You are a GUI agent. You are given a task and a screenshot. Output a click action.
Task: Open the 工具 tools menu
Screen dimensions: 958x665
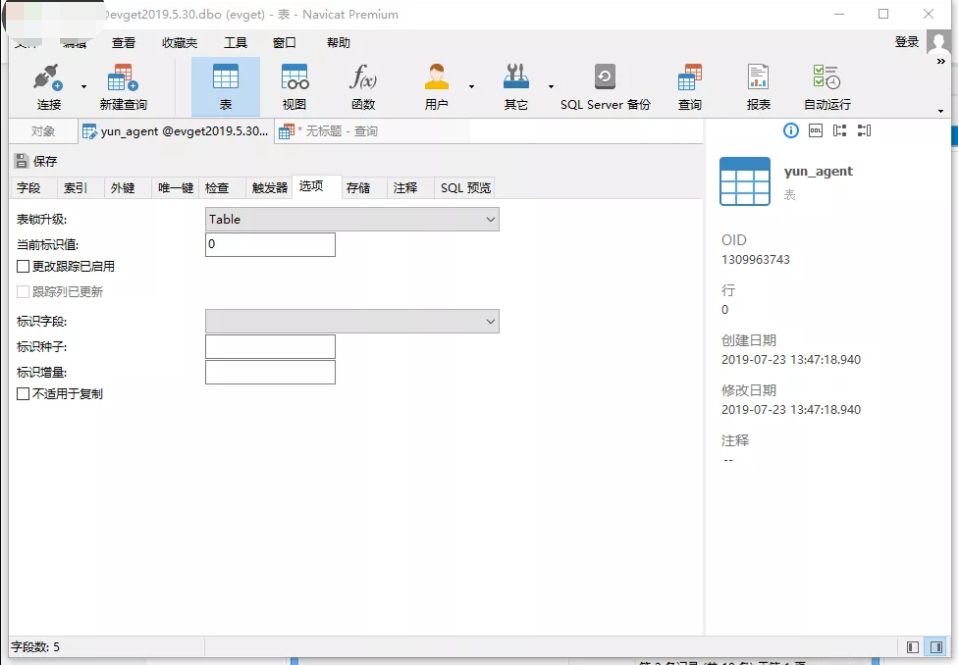click(x=235, y=43)
